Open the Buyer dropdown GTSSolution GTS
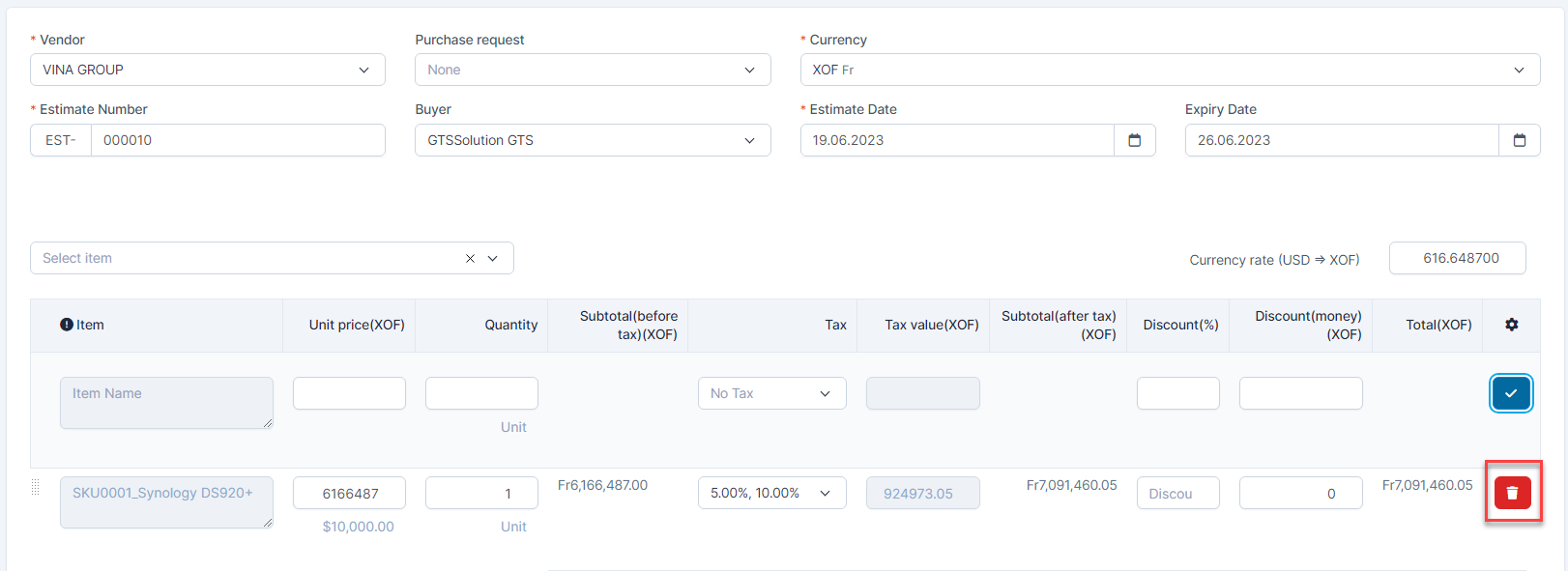 click(749, 140)
